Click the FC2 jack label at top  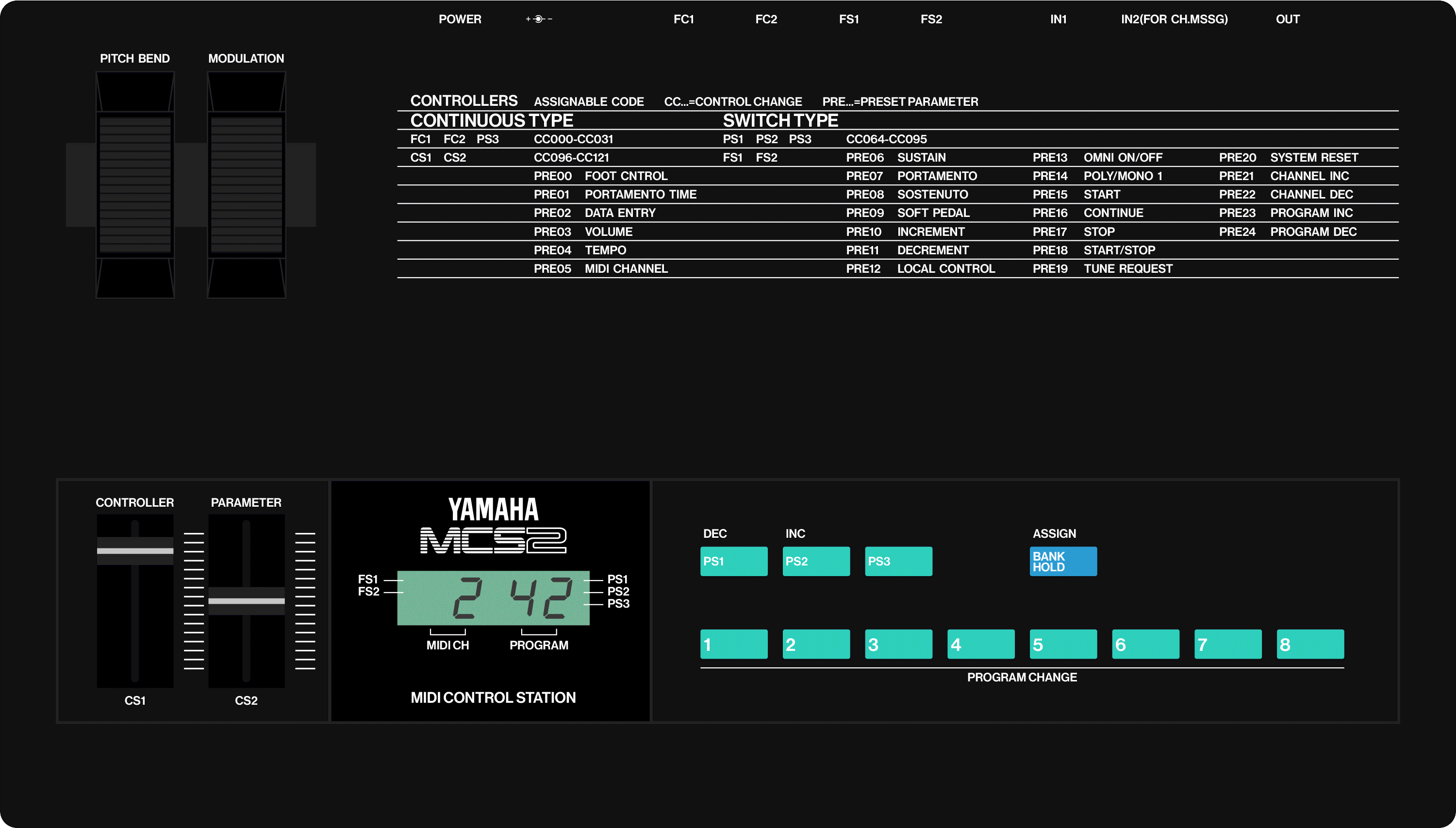click(766, 19)
